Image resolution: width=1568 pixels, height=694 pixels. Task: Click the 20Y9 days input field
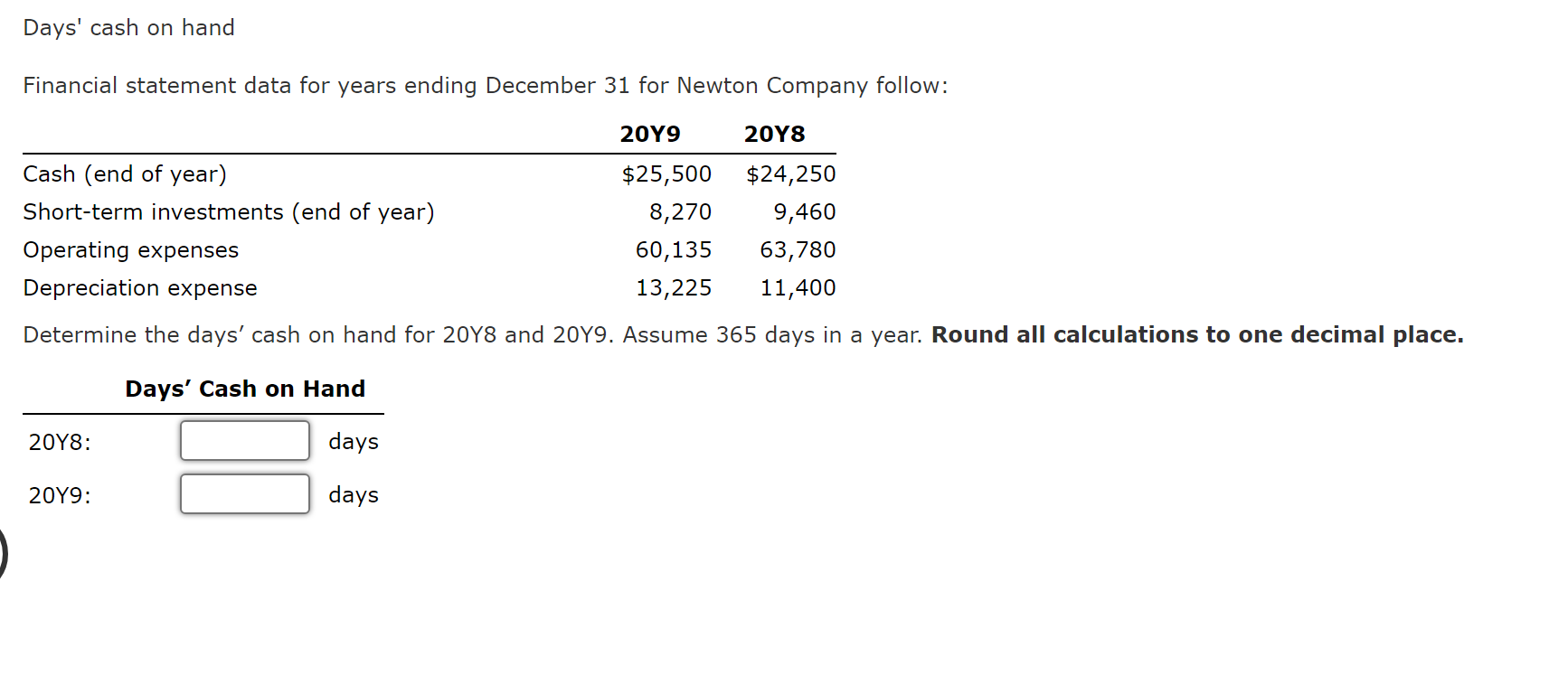(x=243, y=493)
